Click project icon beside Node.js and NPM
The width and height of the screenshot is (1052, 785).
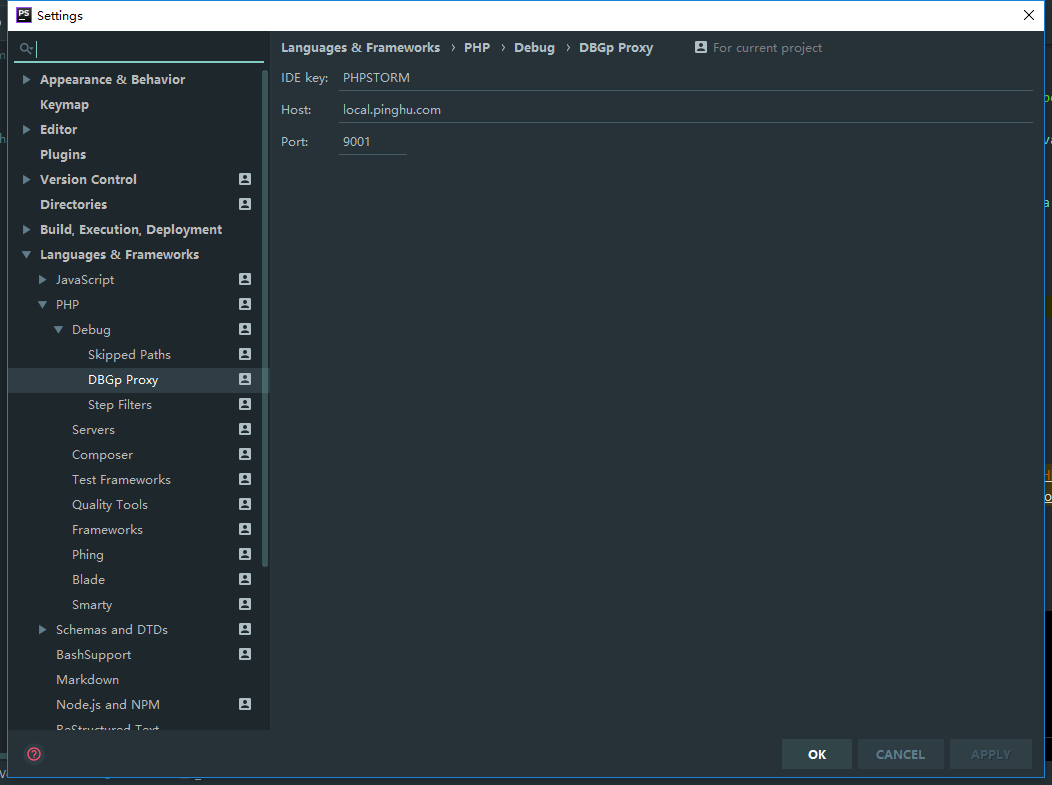point(245,704)
